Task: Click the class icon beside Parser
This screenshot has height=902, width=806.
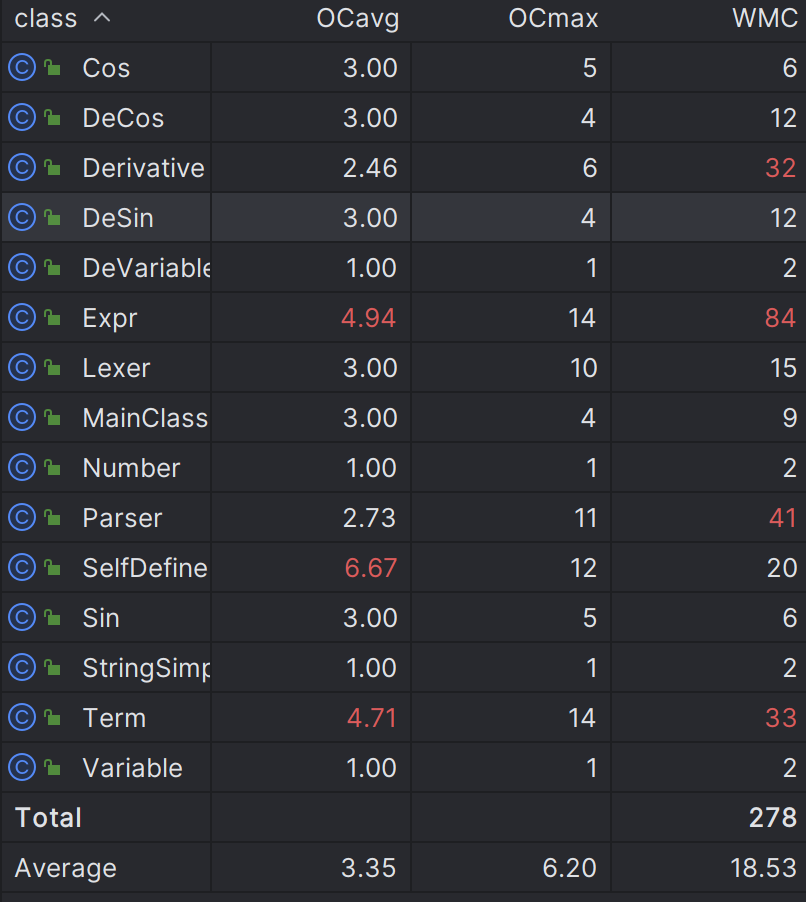Action: tap(22, 518)
